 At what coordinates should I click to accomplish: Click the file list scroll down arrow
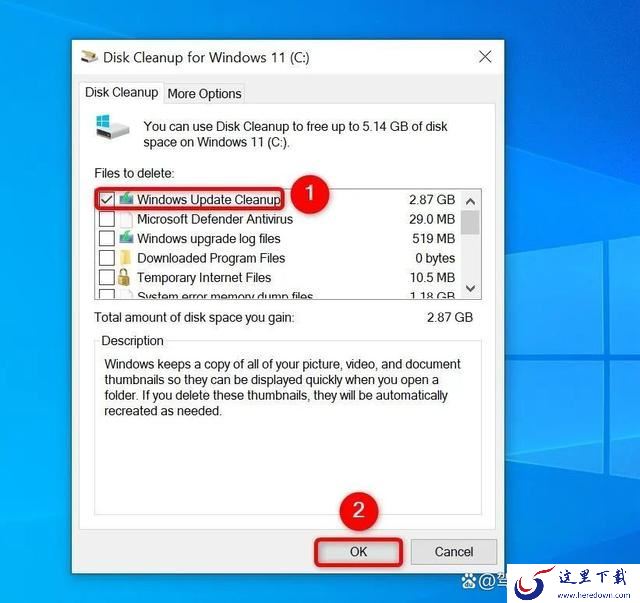[x=470, y=288]
